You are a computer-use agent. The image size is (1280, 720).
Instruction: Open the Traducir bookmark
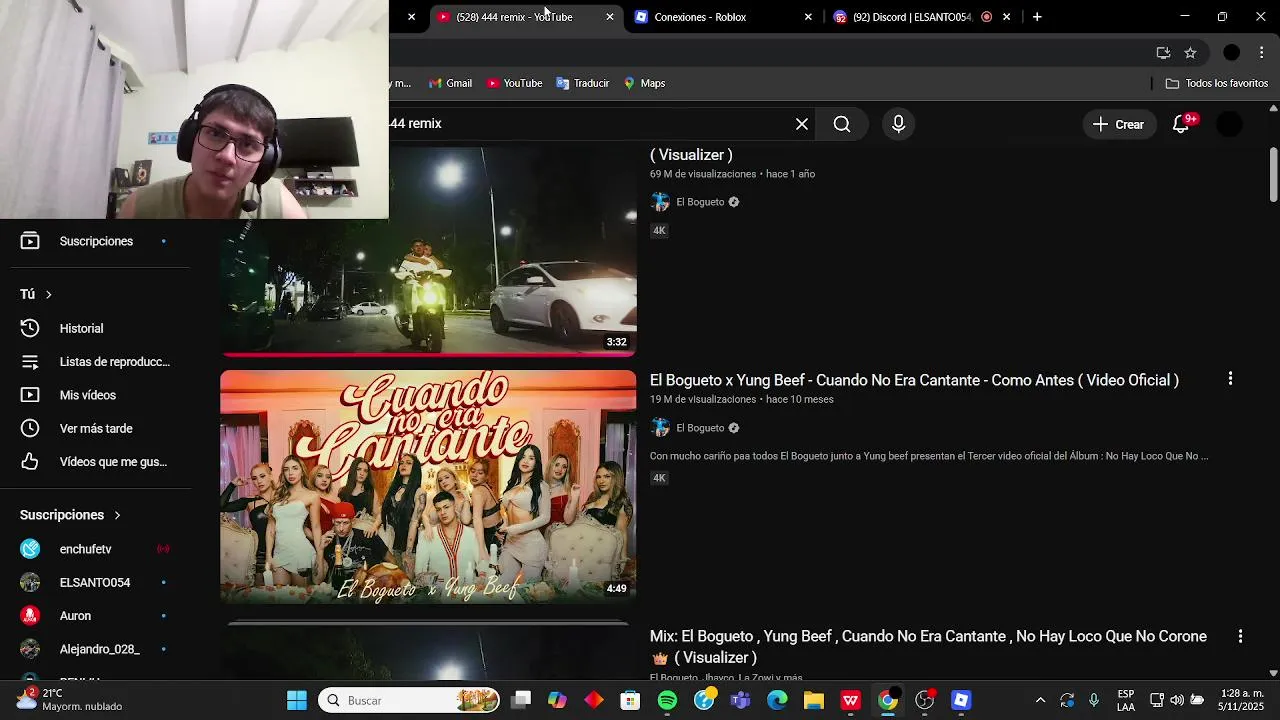(583, 83)
